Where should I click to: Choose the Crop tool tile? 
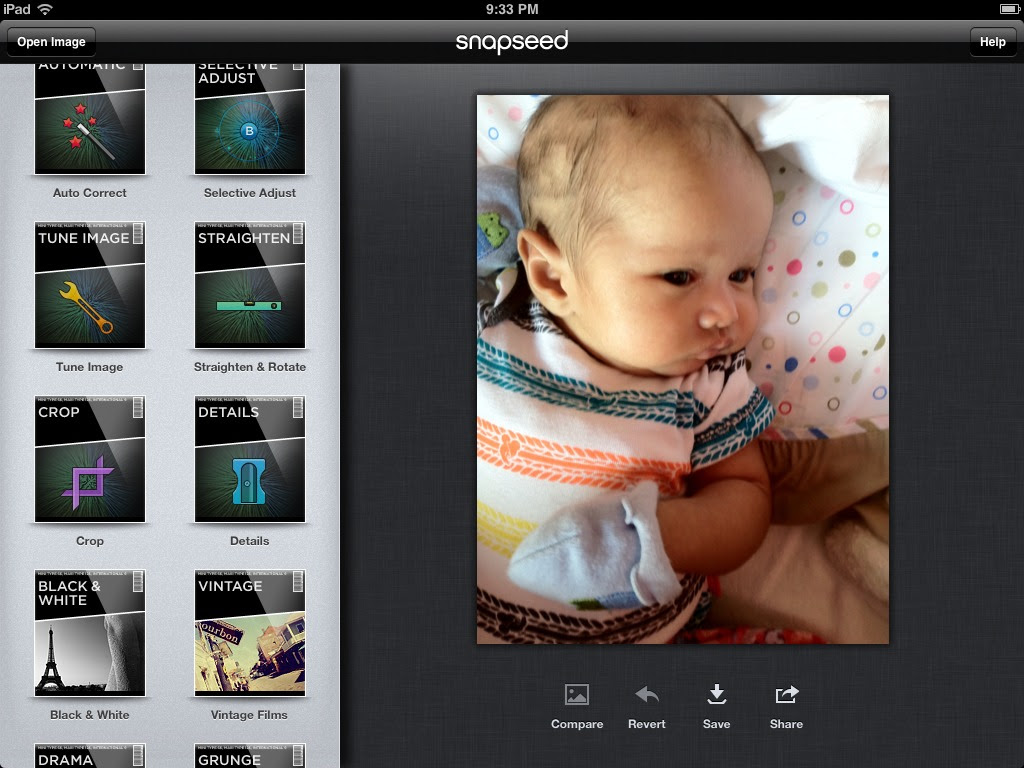pos(89,458)
